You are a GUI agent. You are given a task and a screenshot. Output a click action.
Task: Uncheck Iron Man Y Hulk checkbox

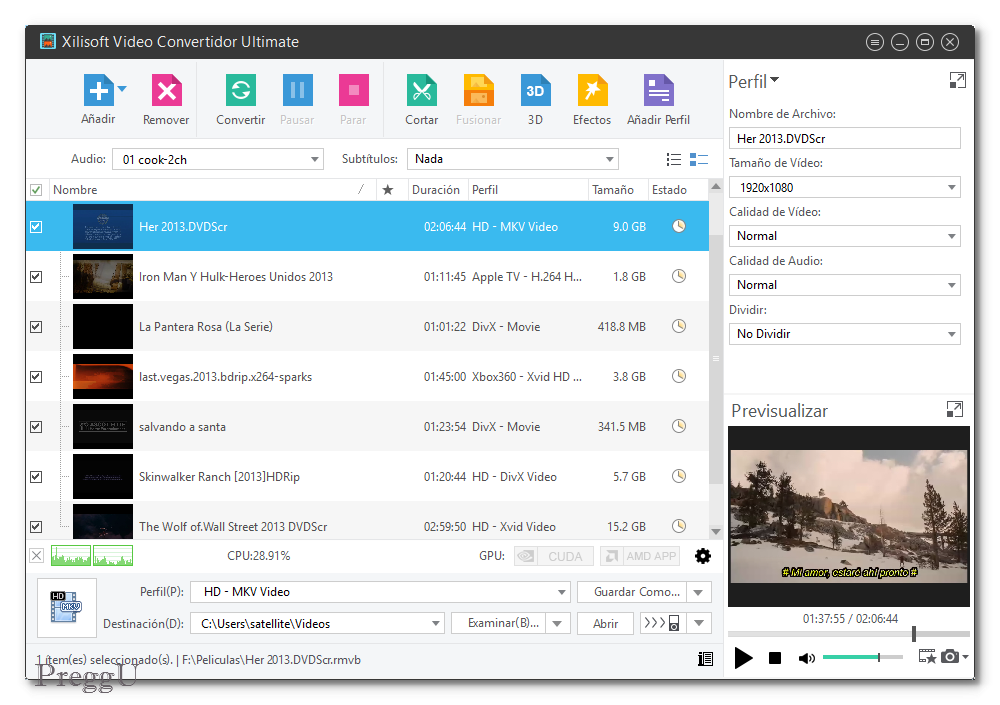36,277
